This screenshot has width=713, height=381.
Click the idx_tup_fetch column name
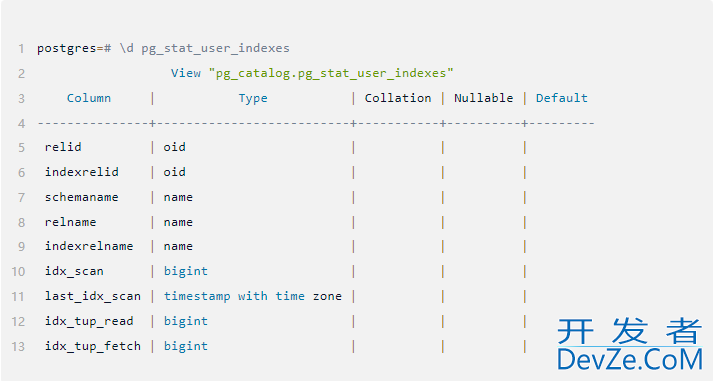(93, 346)
